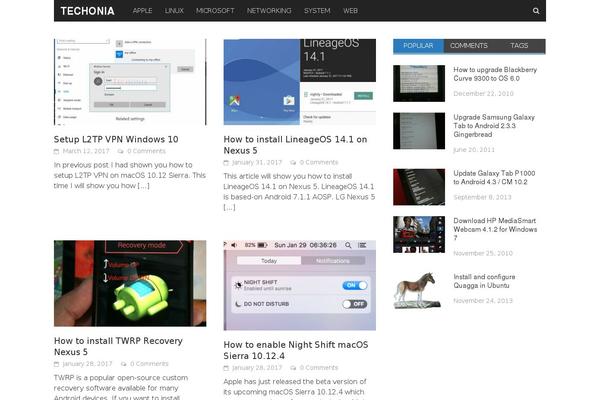Click the comment bubble icon under TWRP post

click(124, 364)
